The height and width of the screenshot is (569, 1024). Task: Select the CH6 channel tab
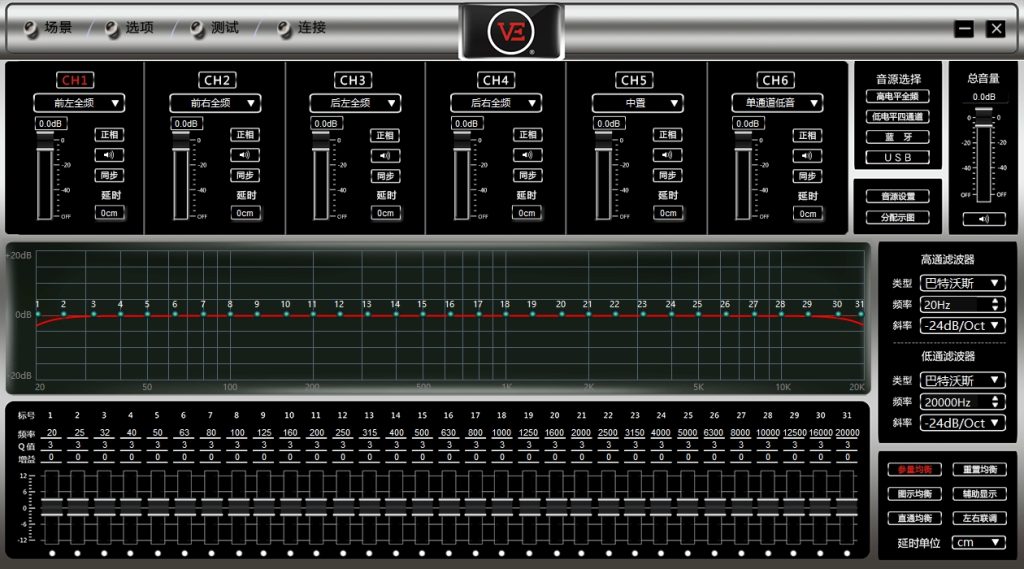(776, 80)
